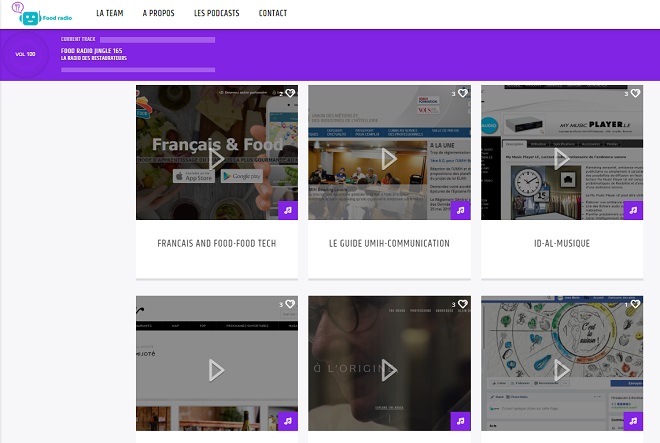The height and width of the screenshot is (443, 660).
Task: Click the FOOD RADIO JINGLE 165 track title
Action: 91,51
